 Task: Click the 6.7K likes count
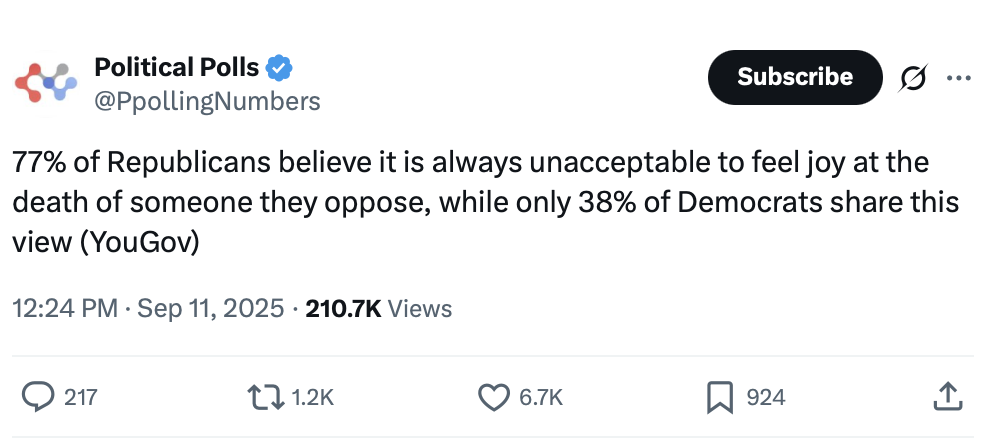click(x=541, y=397)
